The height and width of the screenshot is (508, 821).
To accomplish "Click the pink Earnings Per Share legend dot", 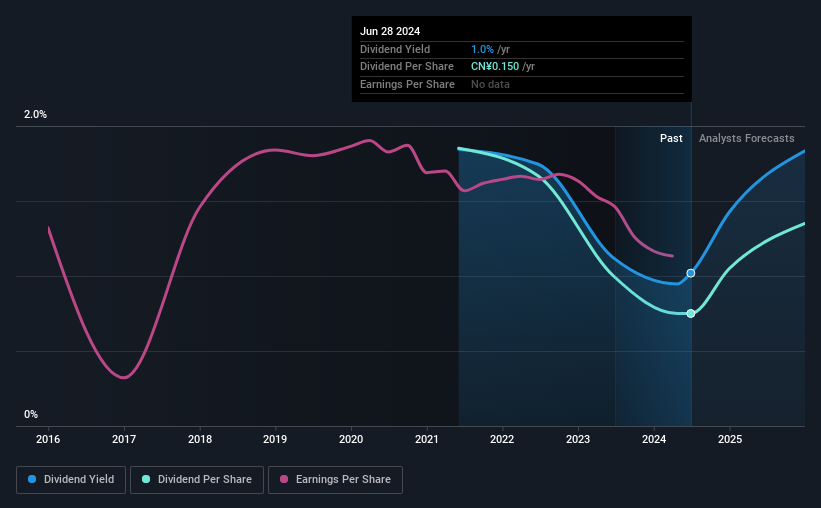I will click(284, 479).
